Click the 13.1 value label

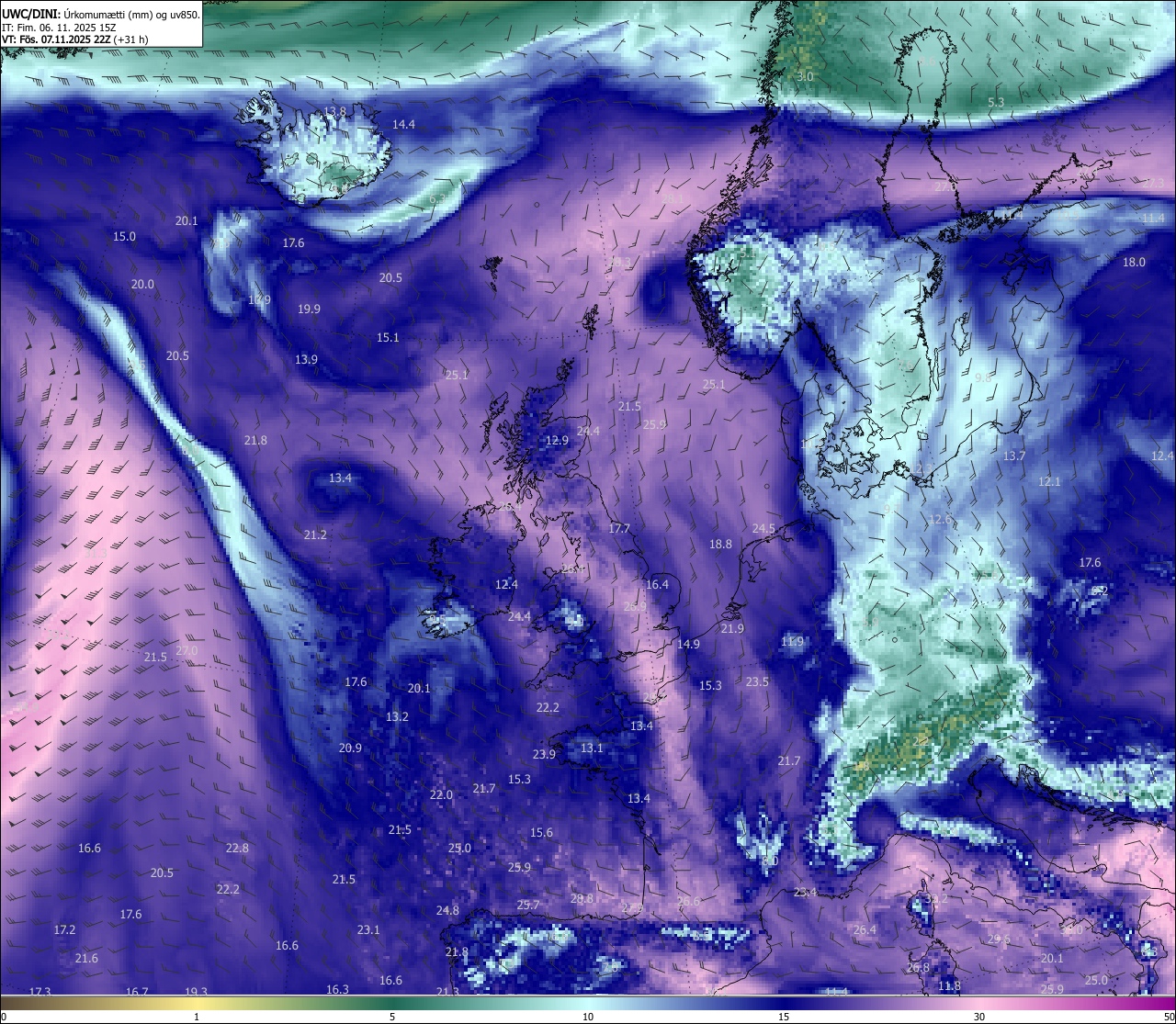pyautogui.click(x=592, y=748)
